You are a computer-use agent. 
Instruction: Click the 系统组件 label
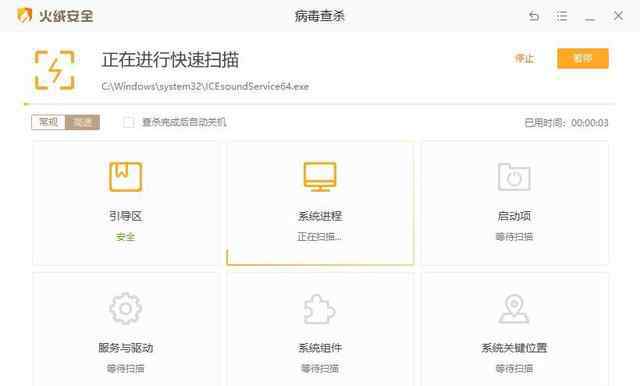(320, 348)
